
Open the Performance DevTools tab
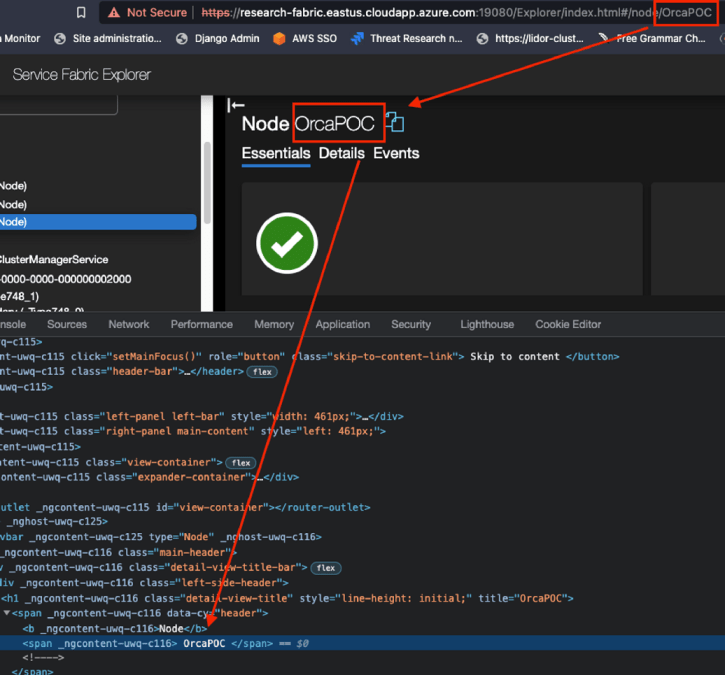point(202,324)
